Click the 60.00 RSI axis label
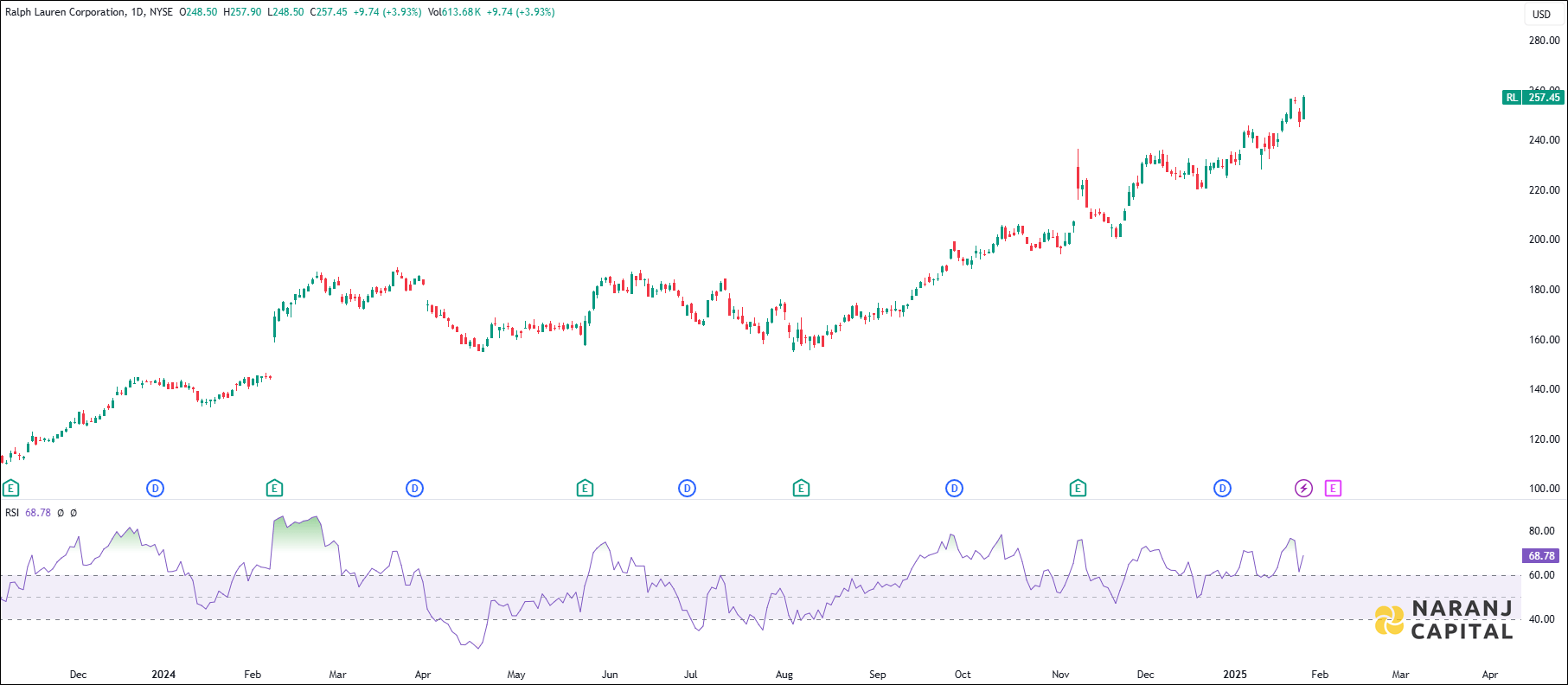The image size is (1568, 685). point(1541,575)
